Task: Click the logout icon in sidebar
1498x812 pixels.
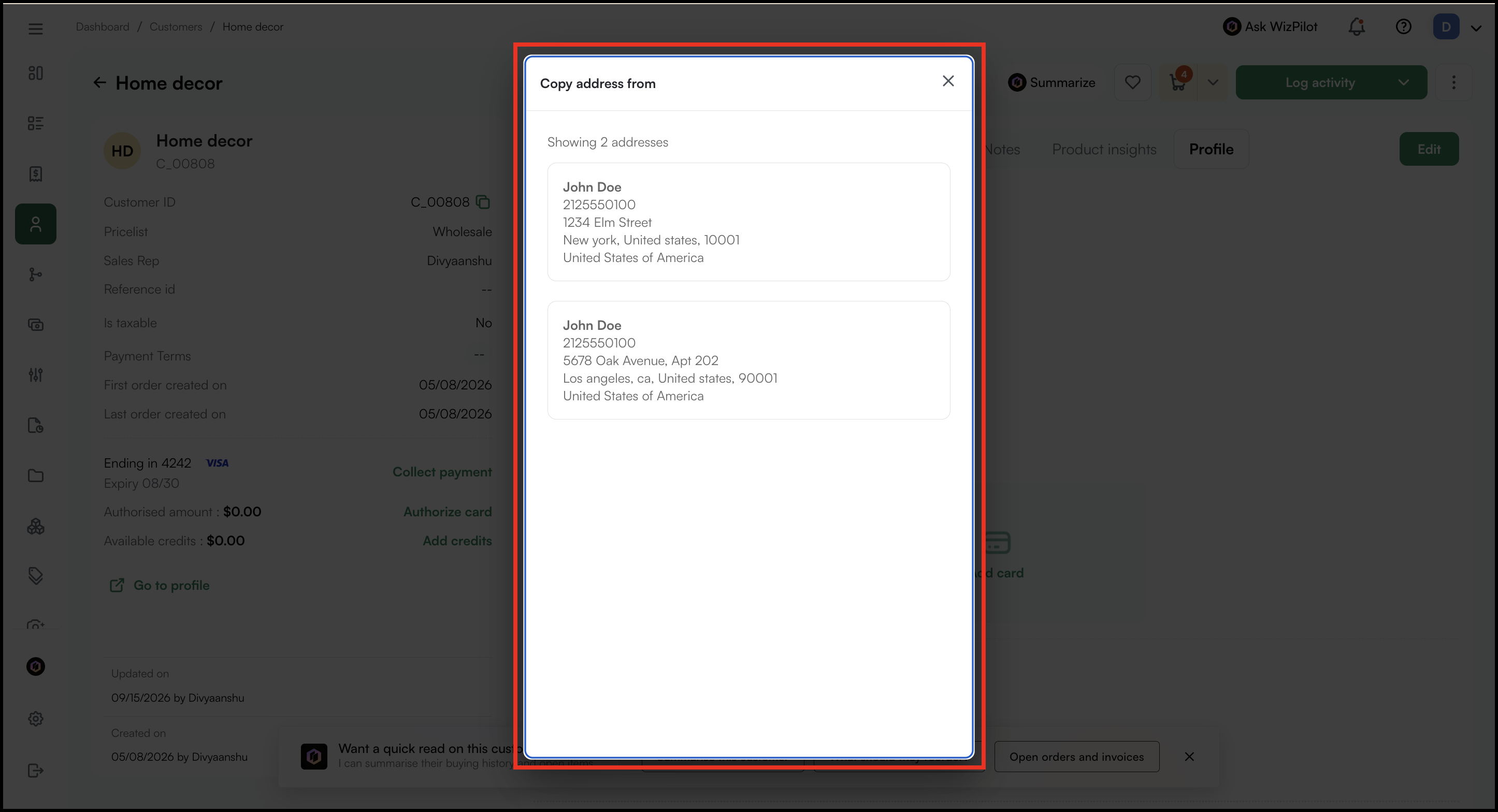Action: pos(35,770)
